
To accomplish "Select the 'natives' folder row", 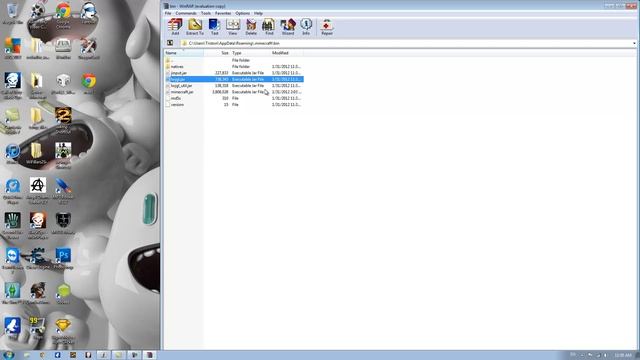I will (234, 67).
